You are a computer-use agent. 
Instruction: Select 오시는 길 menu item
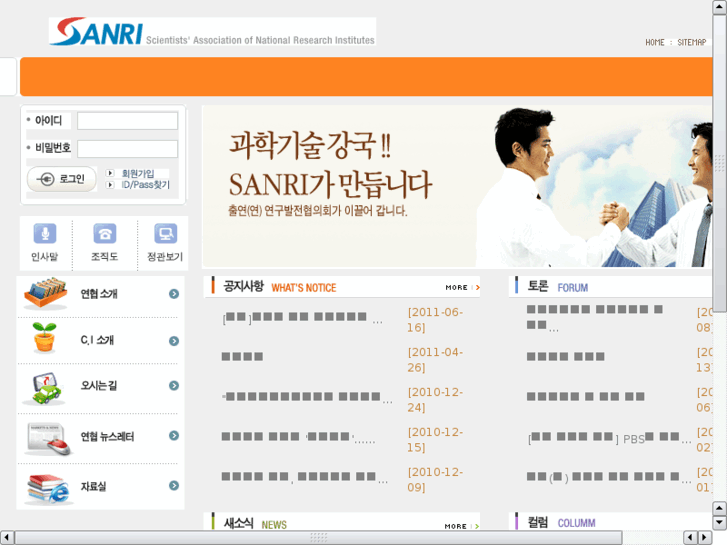point(99,385)
